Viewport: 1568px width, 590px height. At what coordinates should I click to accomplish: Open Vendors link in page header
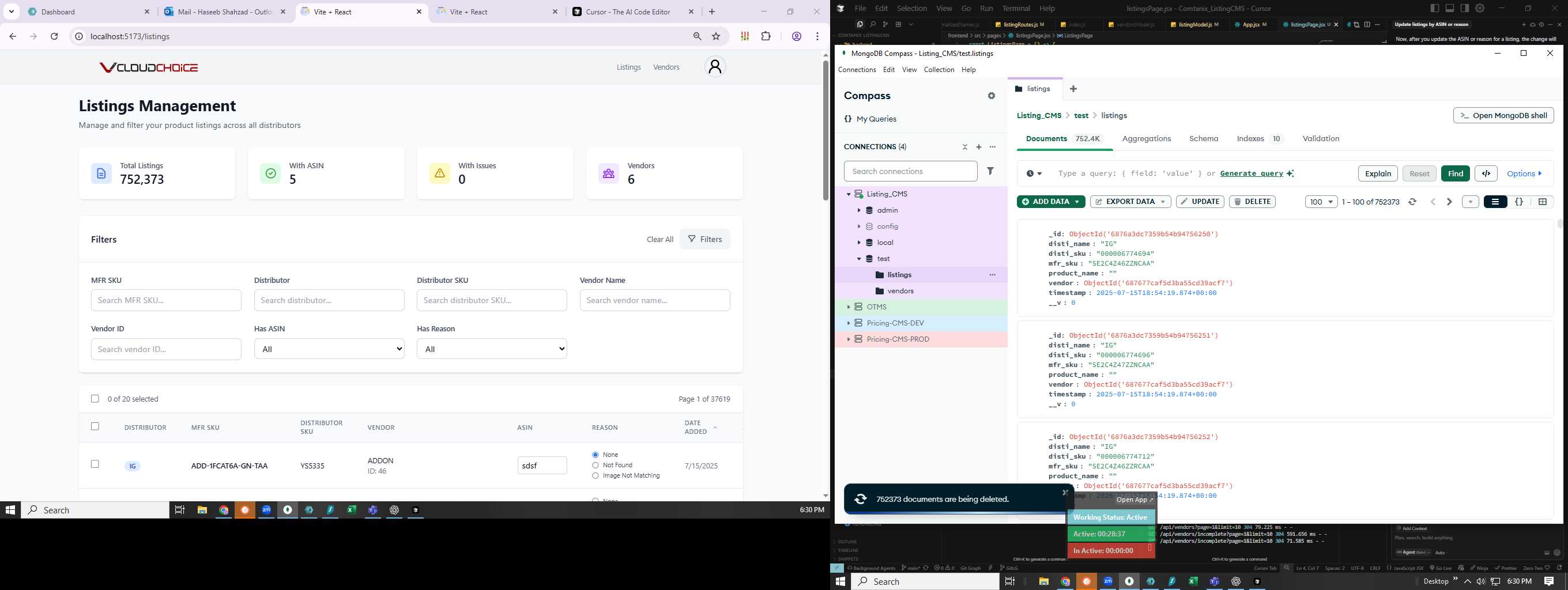666,67
